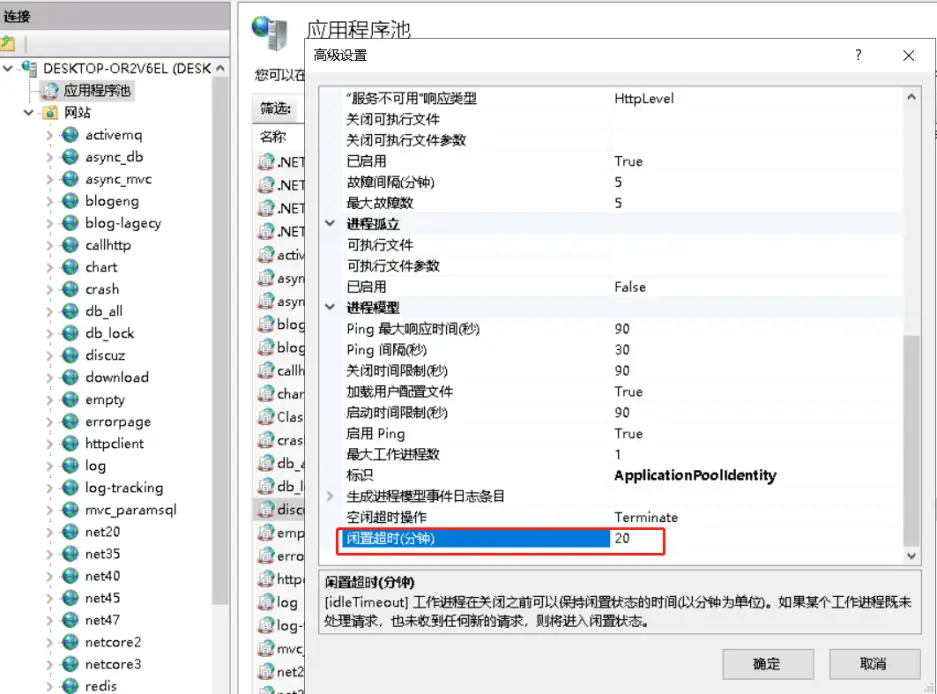This screenshot has width=937, height=694.
Task: Click the server icon for DESKTOP-OR2V6EL
Action: tap(30, 69)
